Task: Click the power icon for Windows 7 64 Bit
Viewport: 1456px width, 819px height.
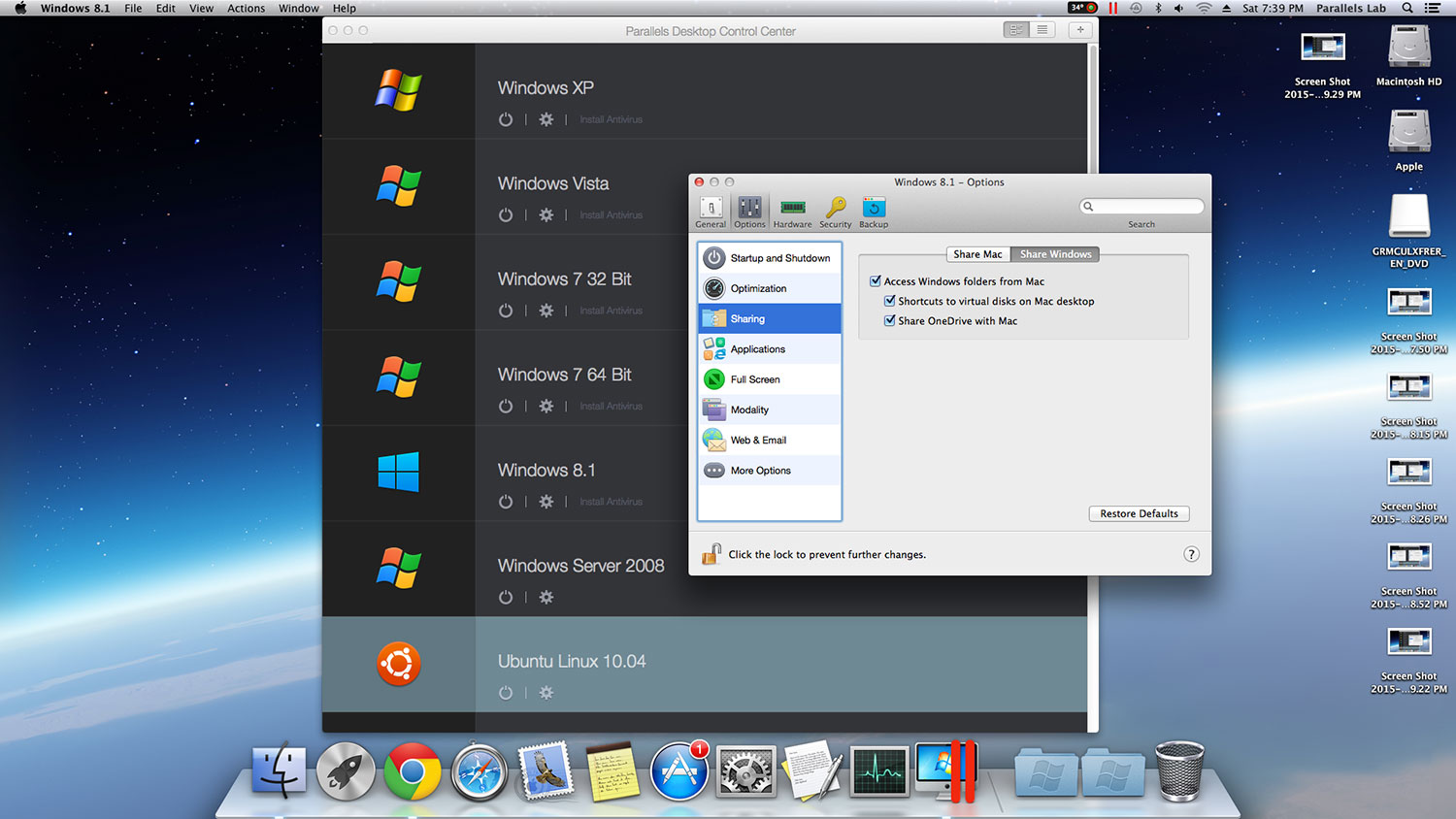Action: click(506, 406)
